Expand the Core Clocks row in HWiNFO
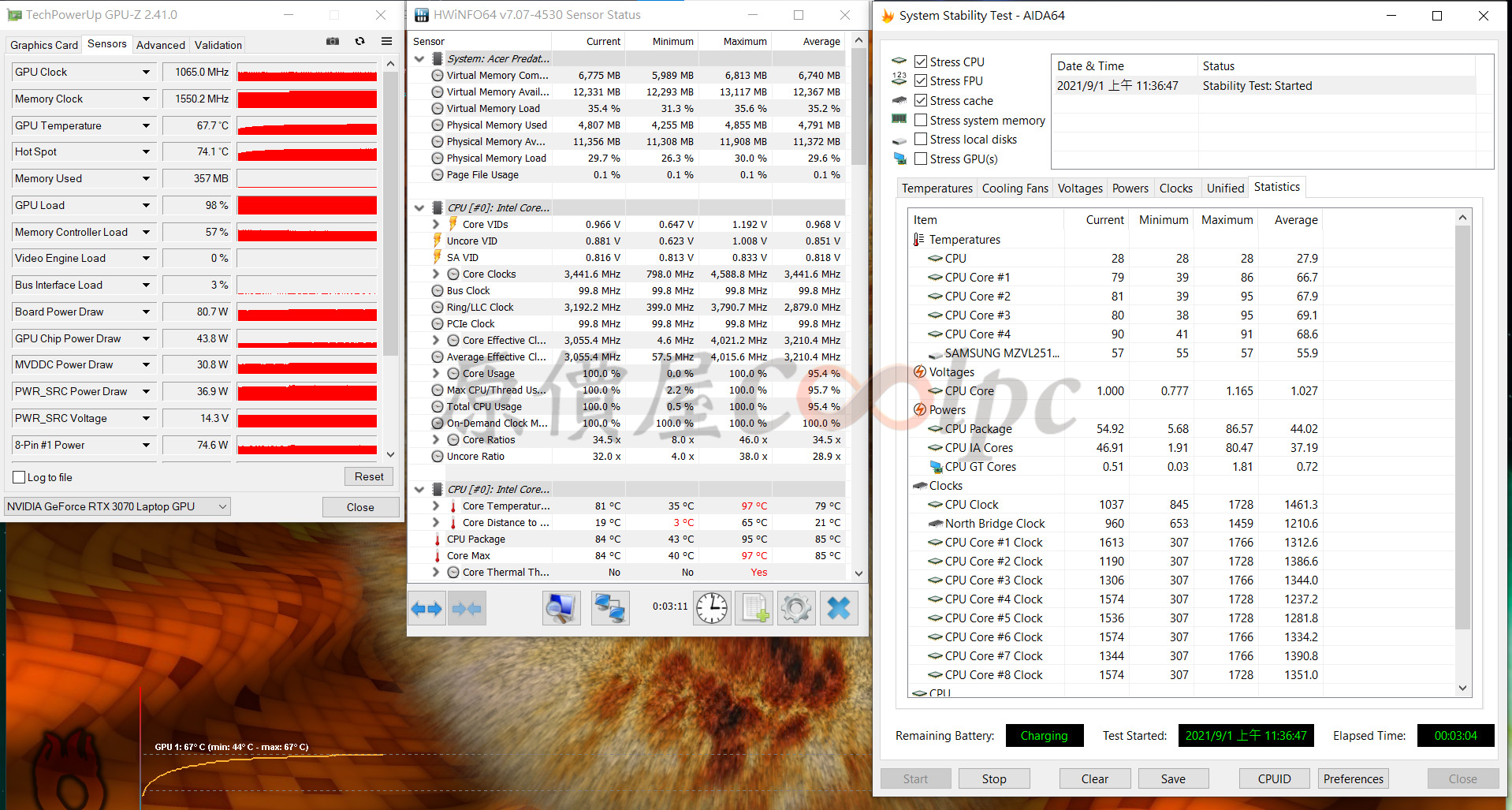This screenshot has height=810, width=1512. [x=436, y=274]
